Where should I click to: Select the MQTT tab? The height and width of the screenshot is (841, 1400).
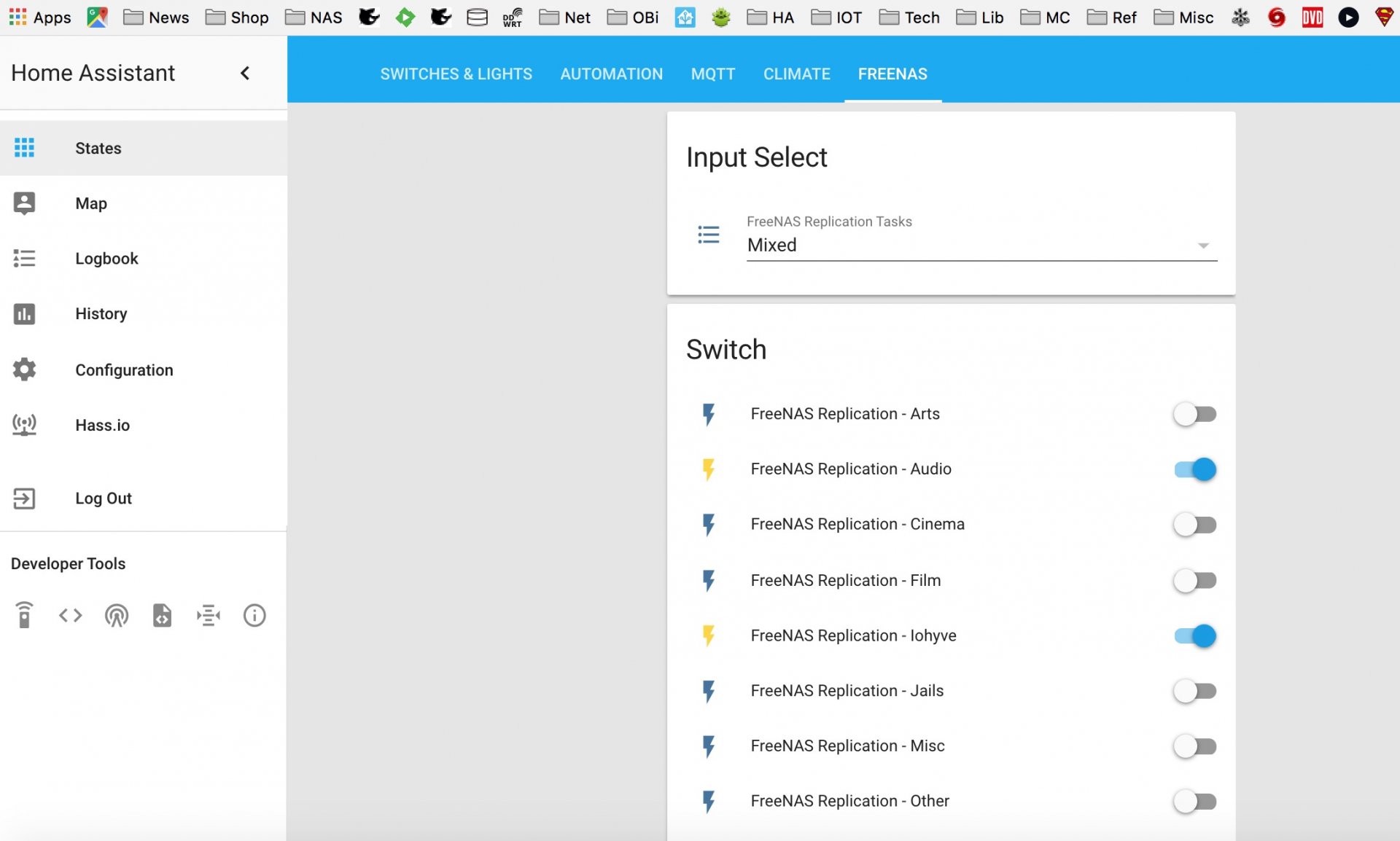(713, 74)
